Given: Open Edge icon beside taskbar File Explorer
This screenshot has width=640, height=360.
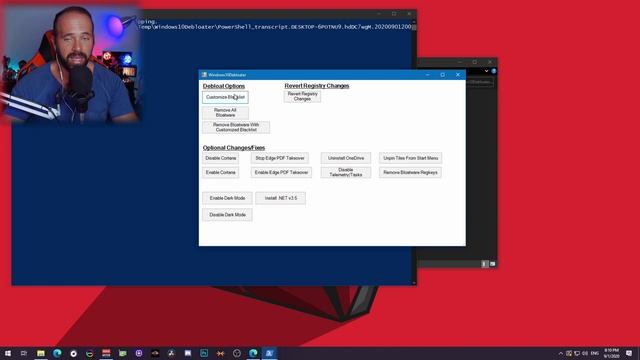Looking at the screenshot, I should [x=57, y=353].
